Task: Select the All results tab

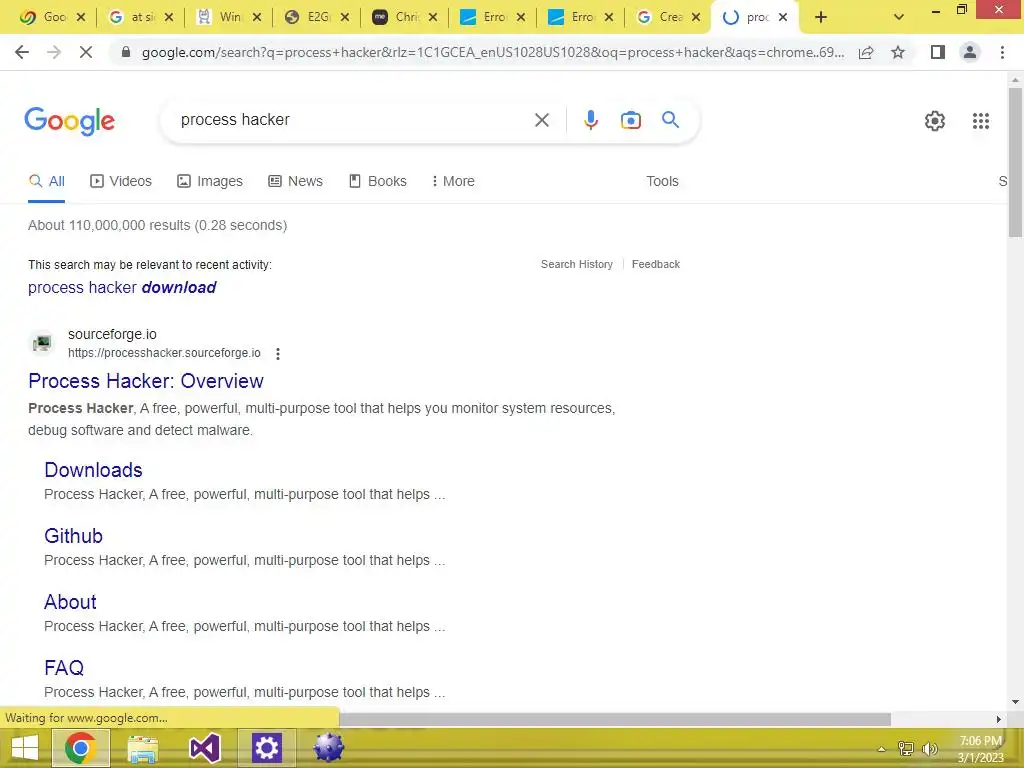Action: pyautogui.click(x=46, y=181)
